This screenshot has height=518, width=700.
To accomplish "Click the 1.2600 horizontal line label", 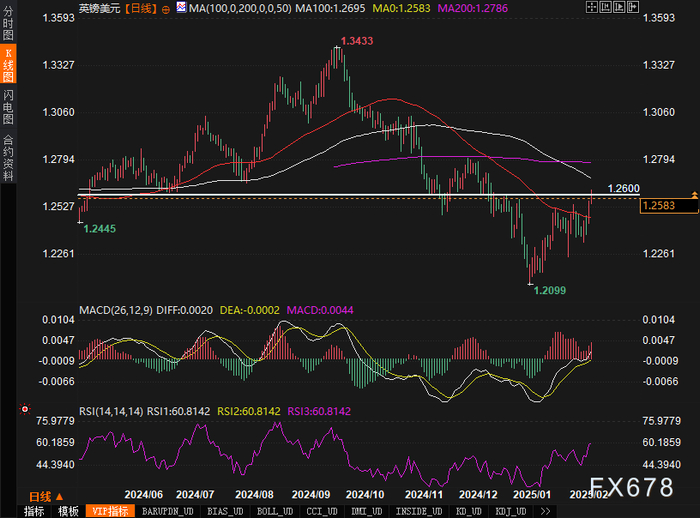I will tap(624, 188).
